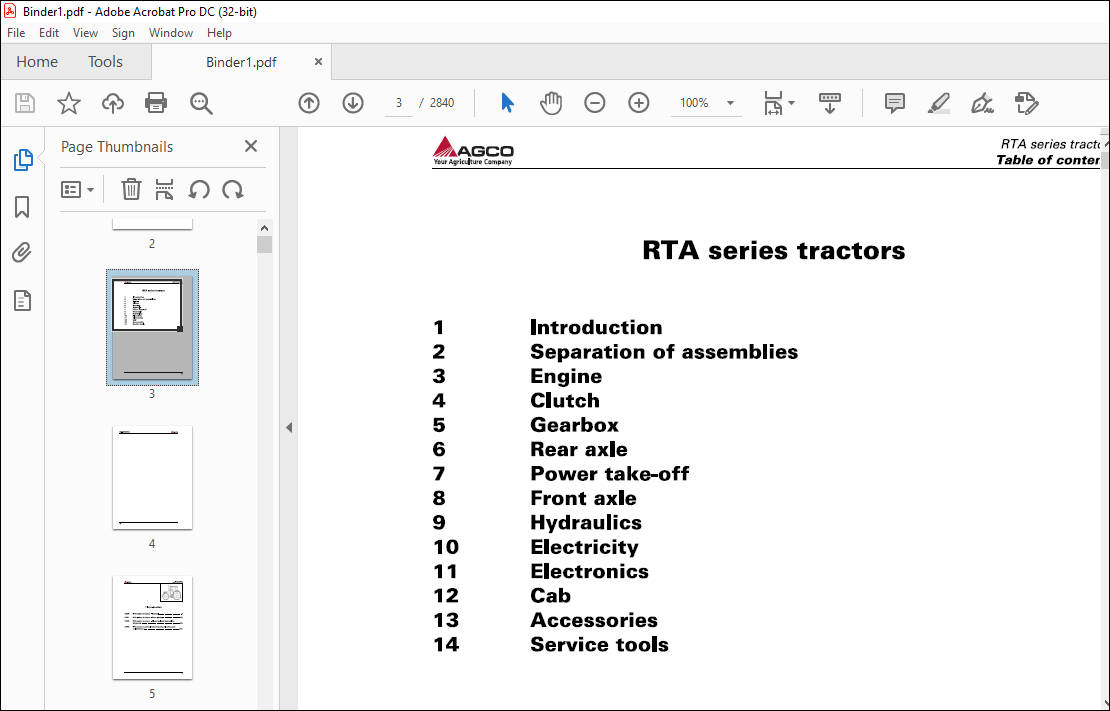Switch to the Tools tab
The height and width of the screenshot is (711, 1110).
[105, 62]
